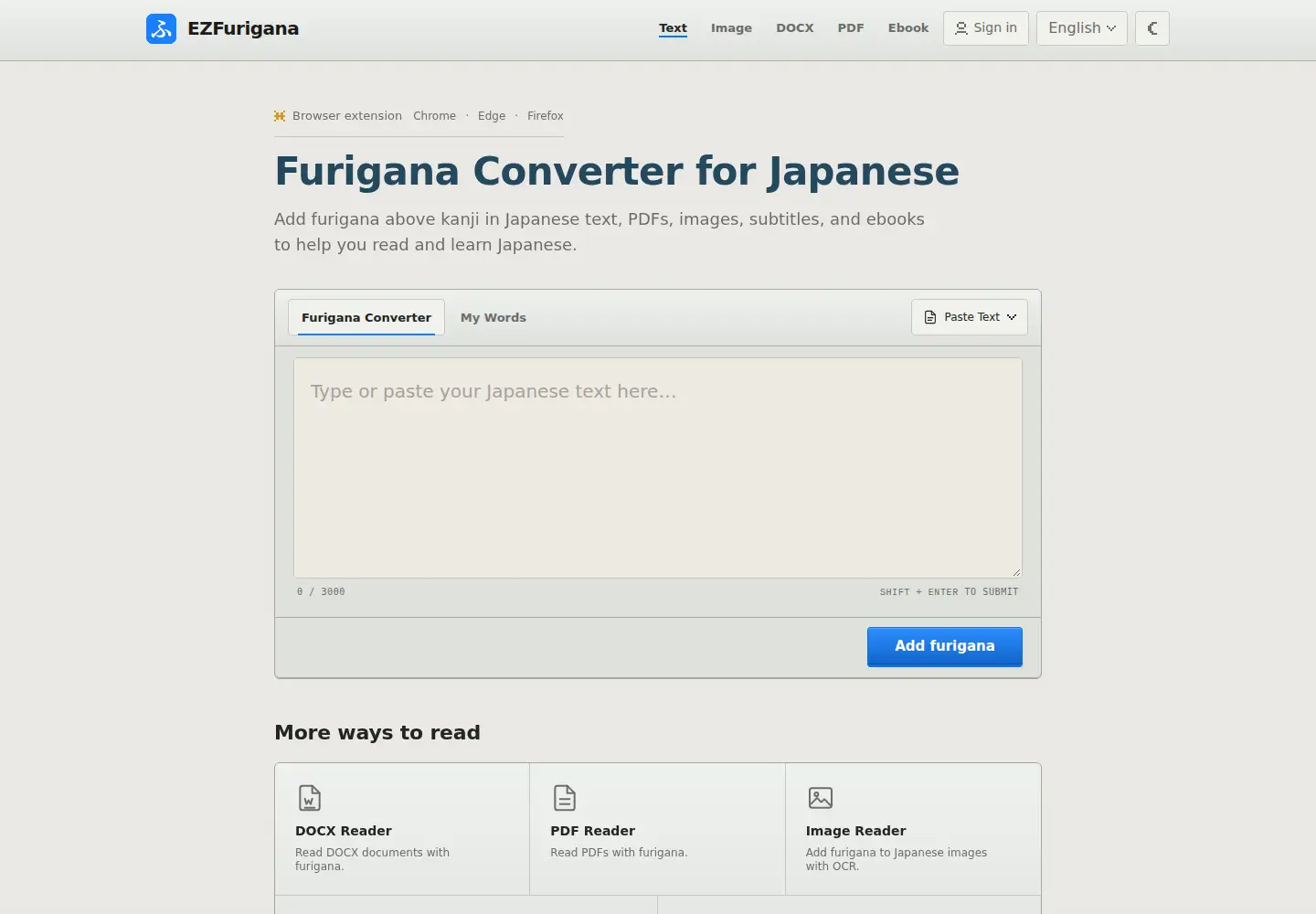Open the Edge extension link
The image size is (1316, 914).
tap(492, 116)
